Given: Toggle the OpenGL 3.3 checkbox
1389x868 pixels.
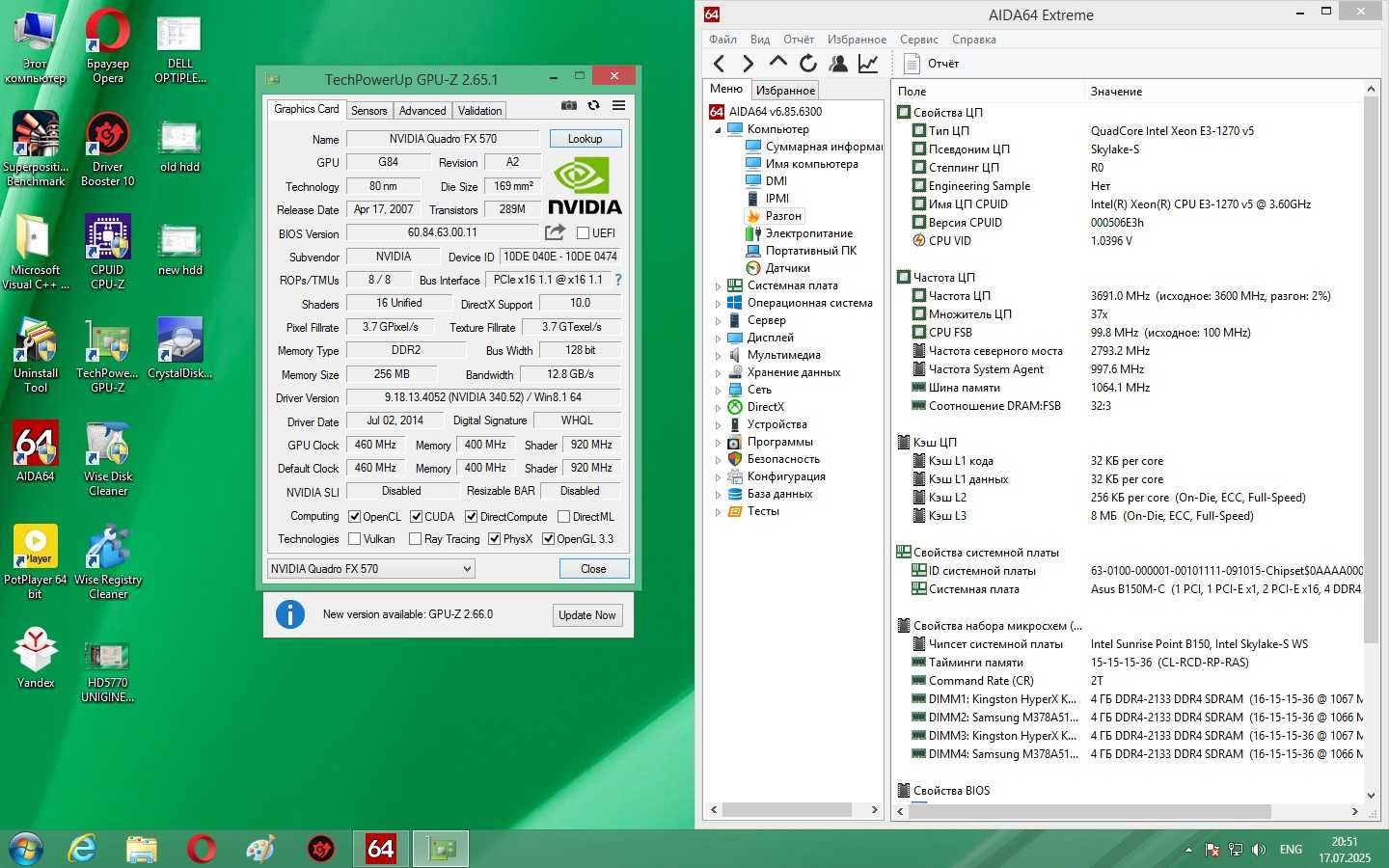Looking at the screenshot, I should [x=548, y=538].
